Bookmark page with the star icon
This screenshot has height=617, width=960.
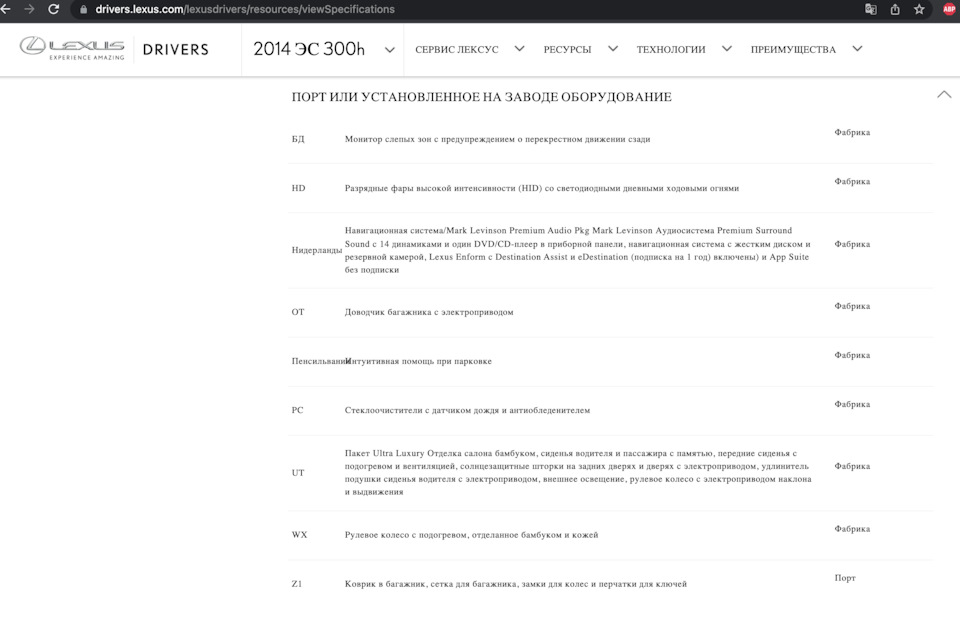[919, 9]
